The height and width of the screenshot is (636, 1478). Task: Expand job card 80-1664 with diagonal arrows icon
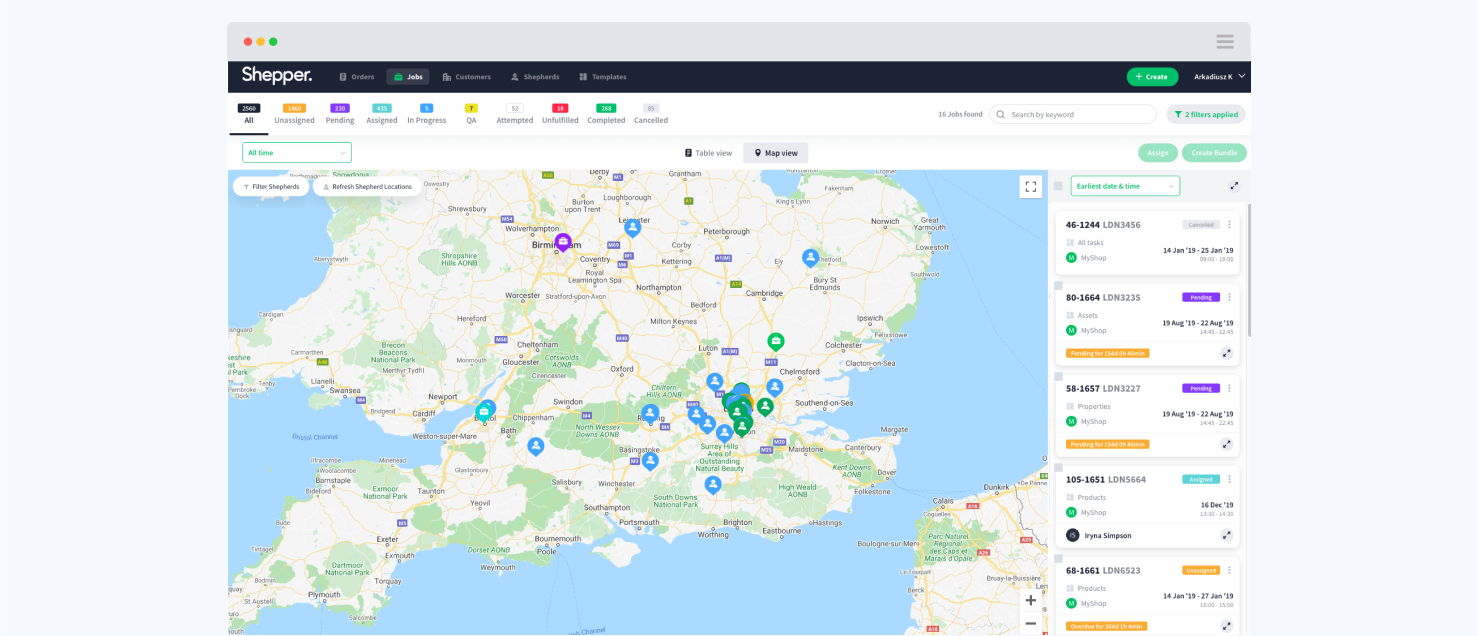click(1226, 352)
